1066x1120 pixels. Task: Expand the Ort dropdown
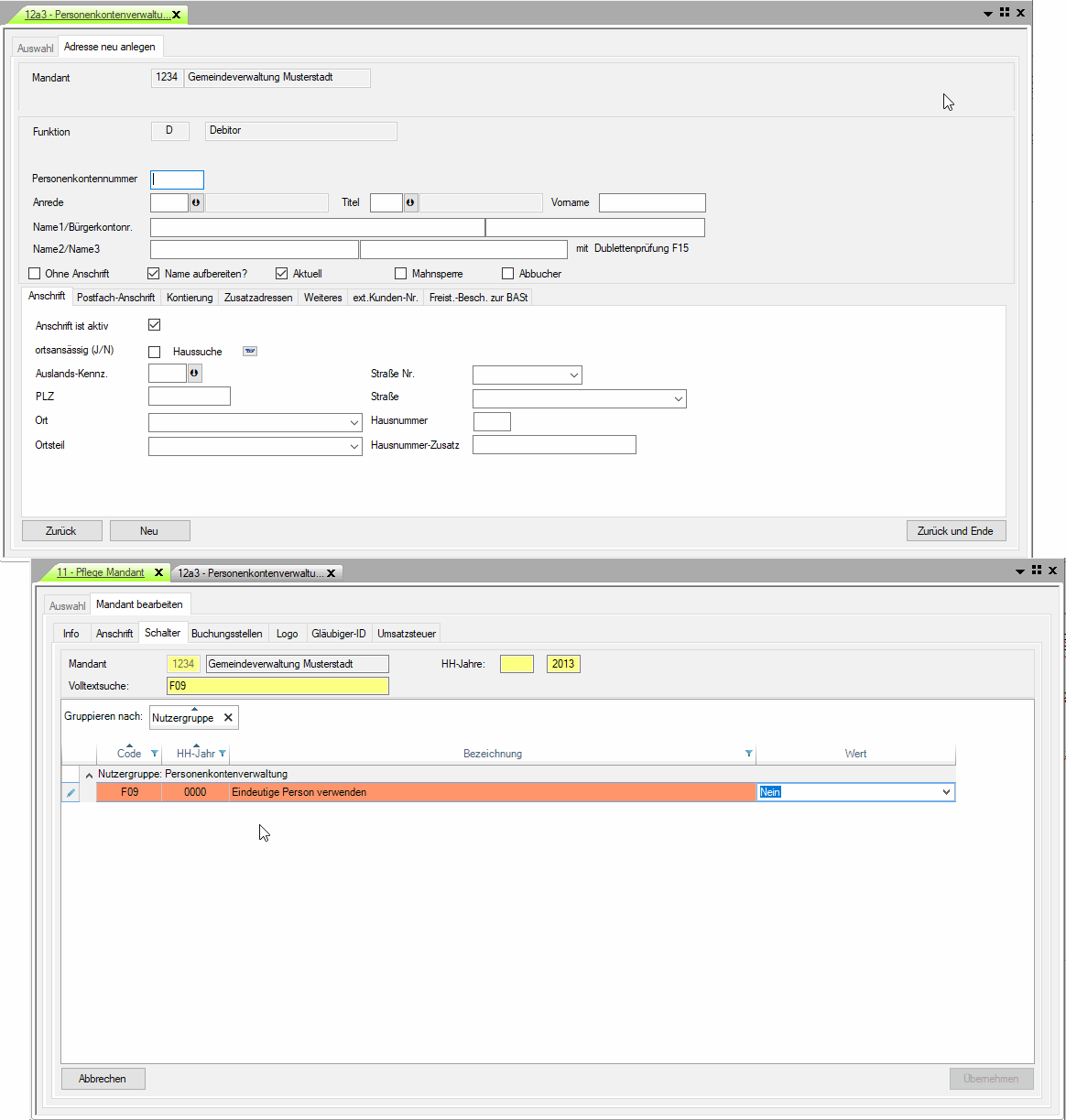pos(354,423)
